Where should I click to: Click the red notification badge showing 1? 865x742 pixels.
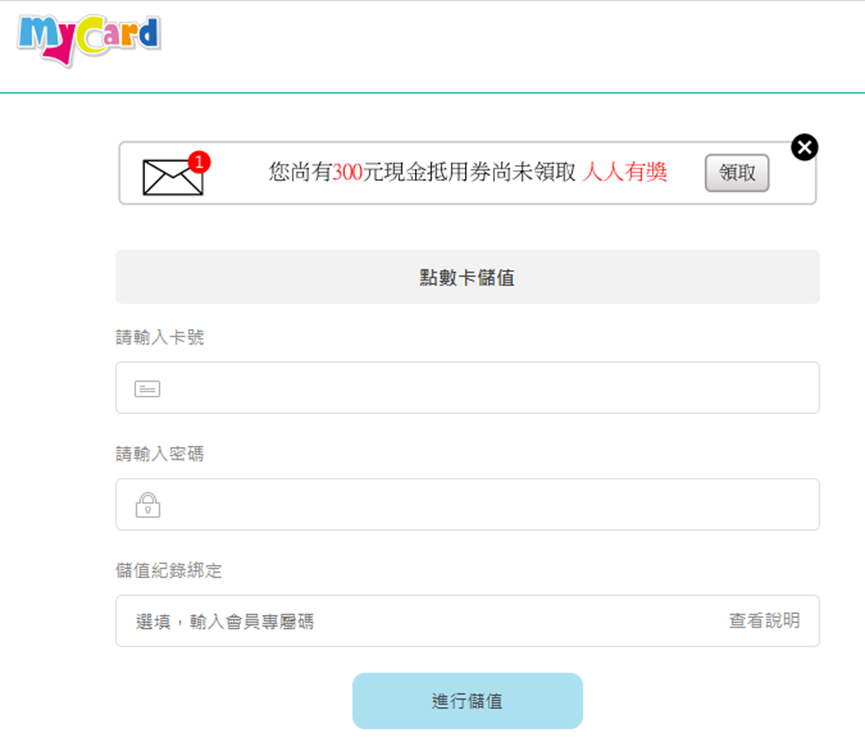point(199,162)
